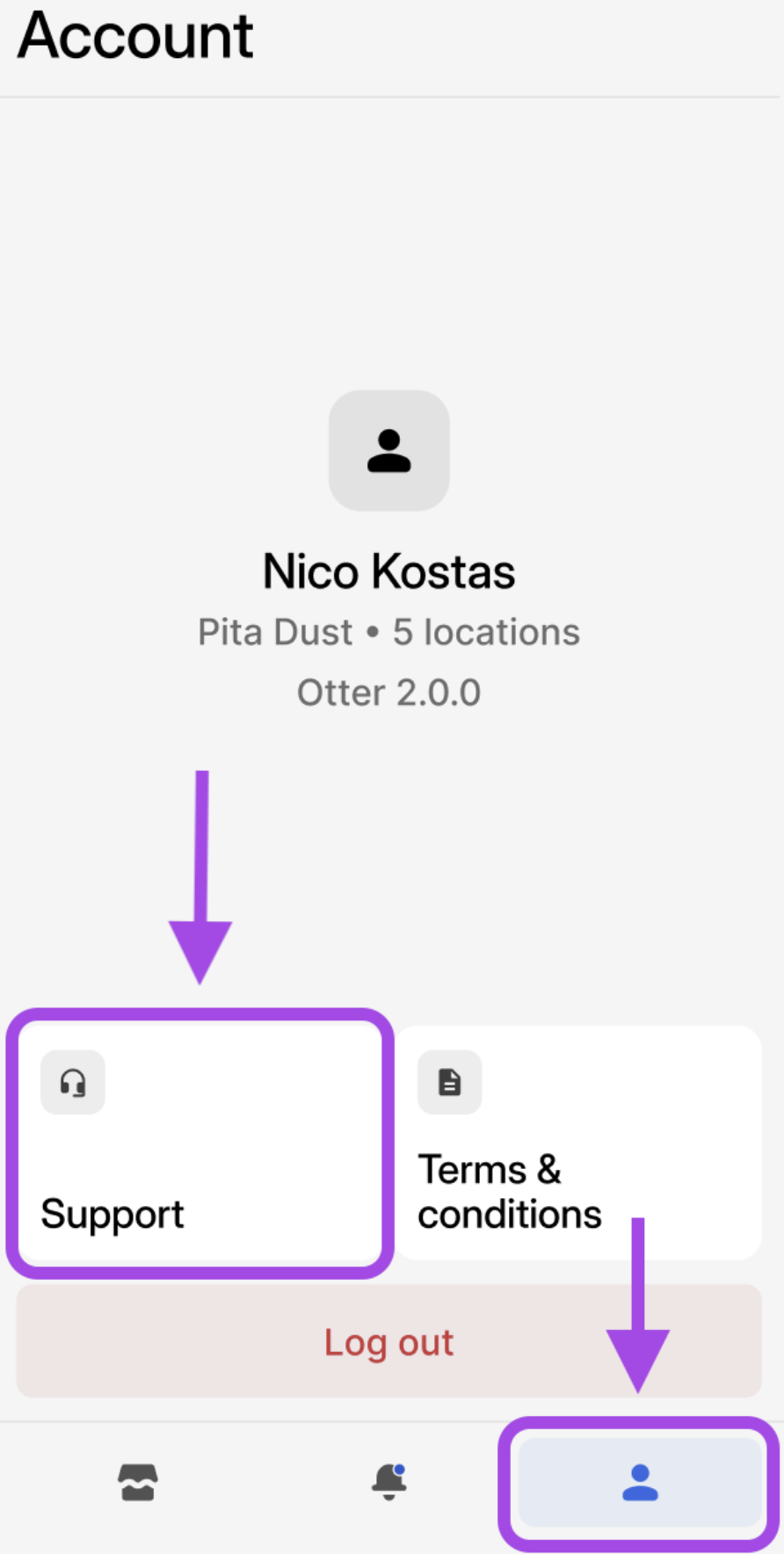Click the Account page heading
The image size is (784, 1554).
point(136,37)
